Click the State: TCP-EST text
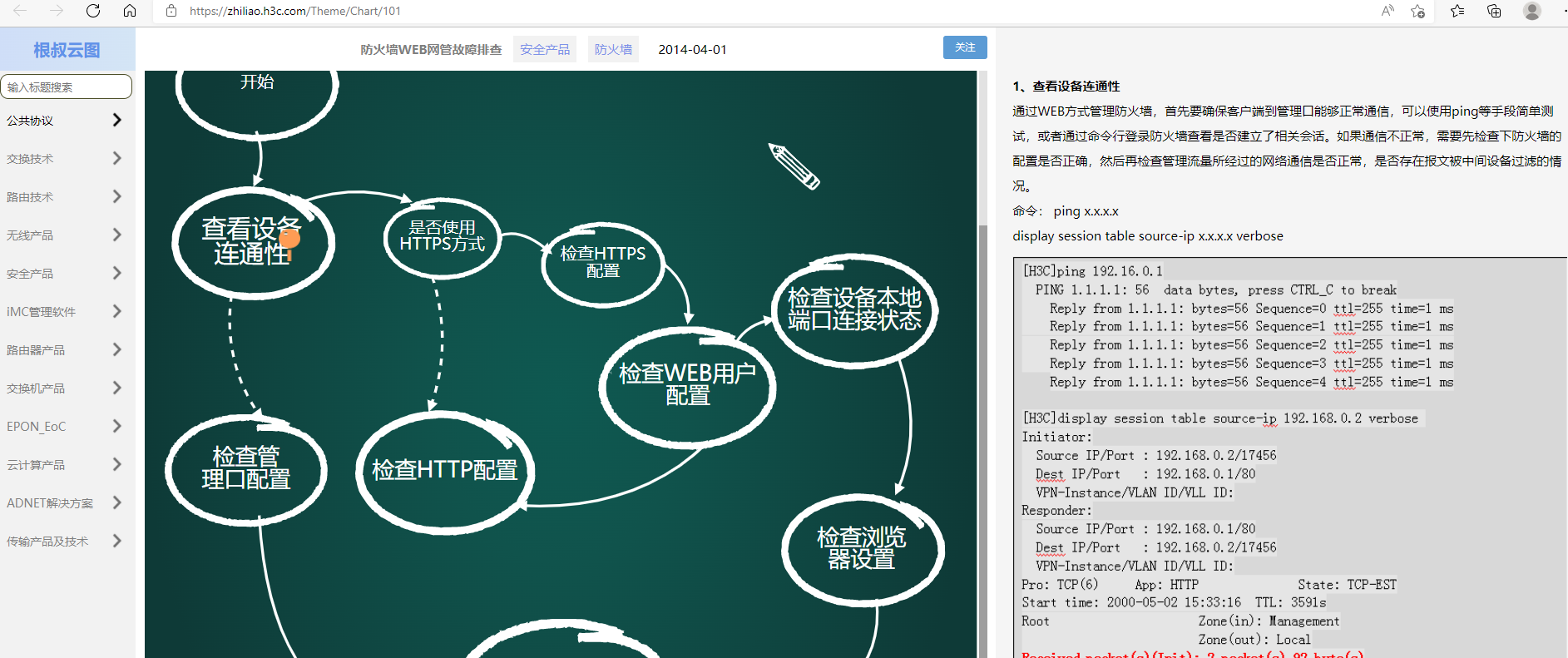This screenshot has height=658, width=1568. pos(1348,585)
